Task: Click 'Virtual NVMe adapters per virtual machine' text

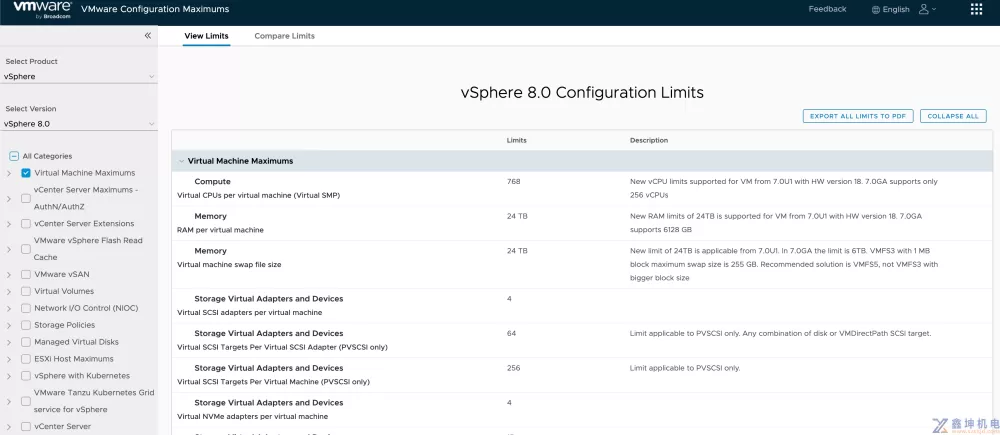Action: (252, 417)
